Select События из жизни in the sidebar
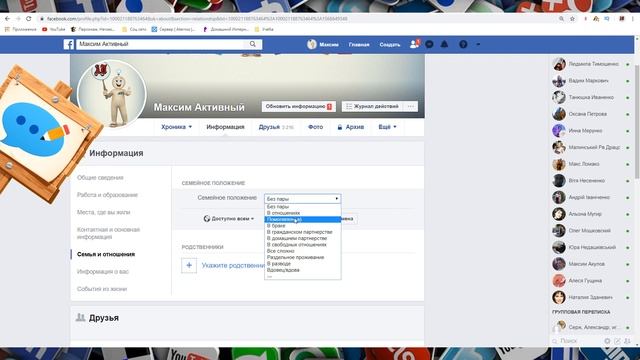Screen dimensions: 640x360 102,289
